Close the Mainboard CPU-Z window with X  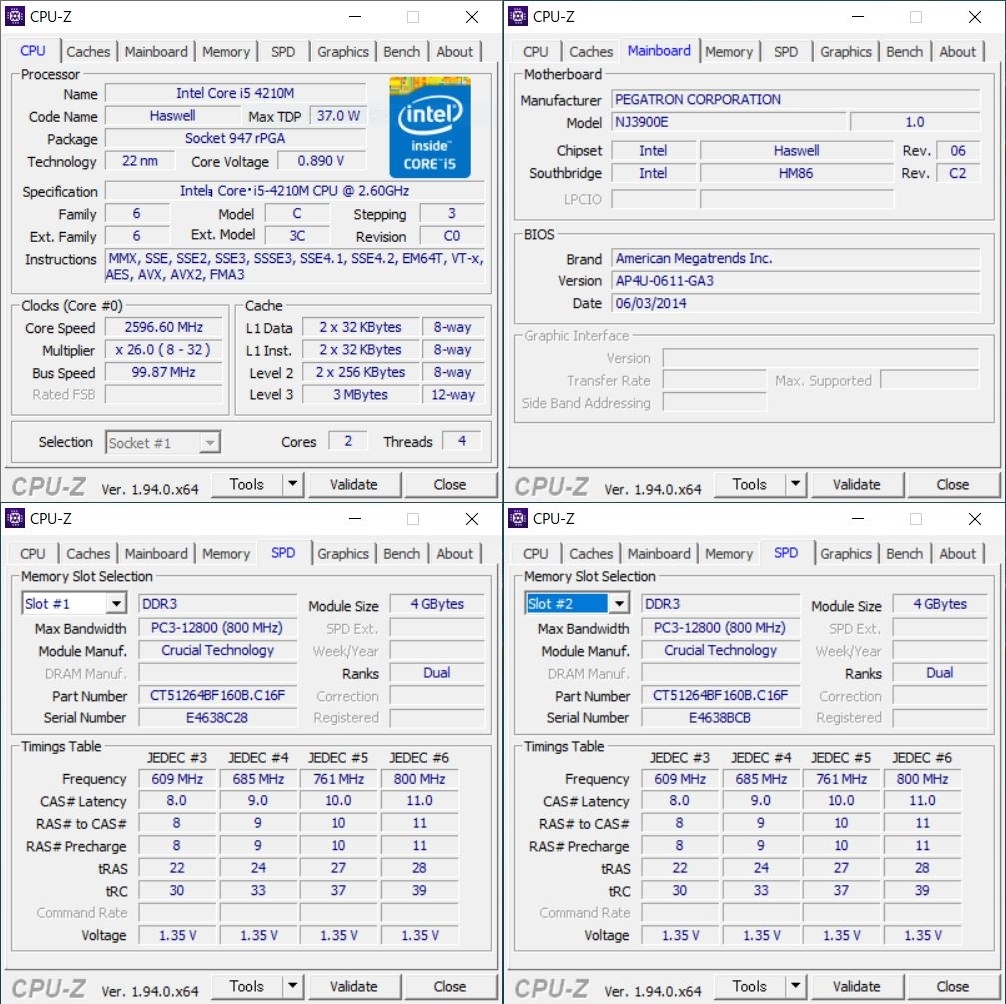[x=975, y=17]
